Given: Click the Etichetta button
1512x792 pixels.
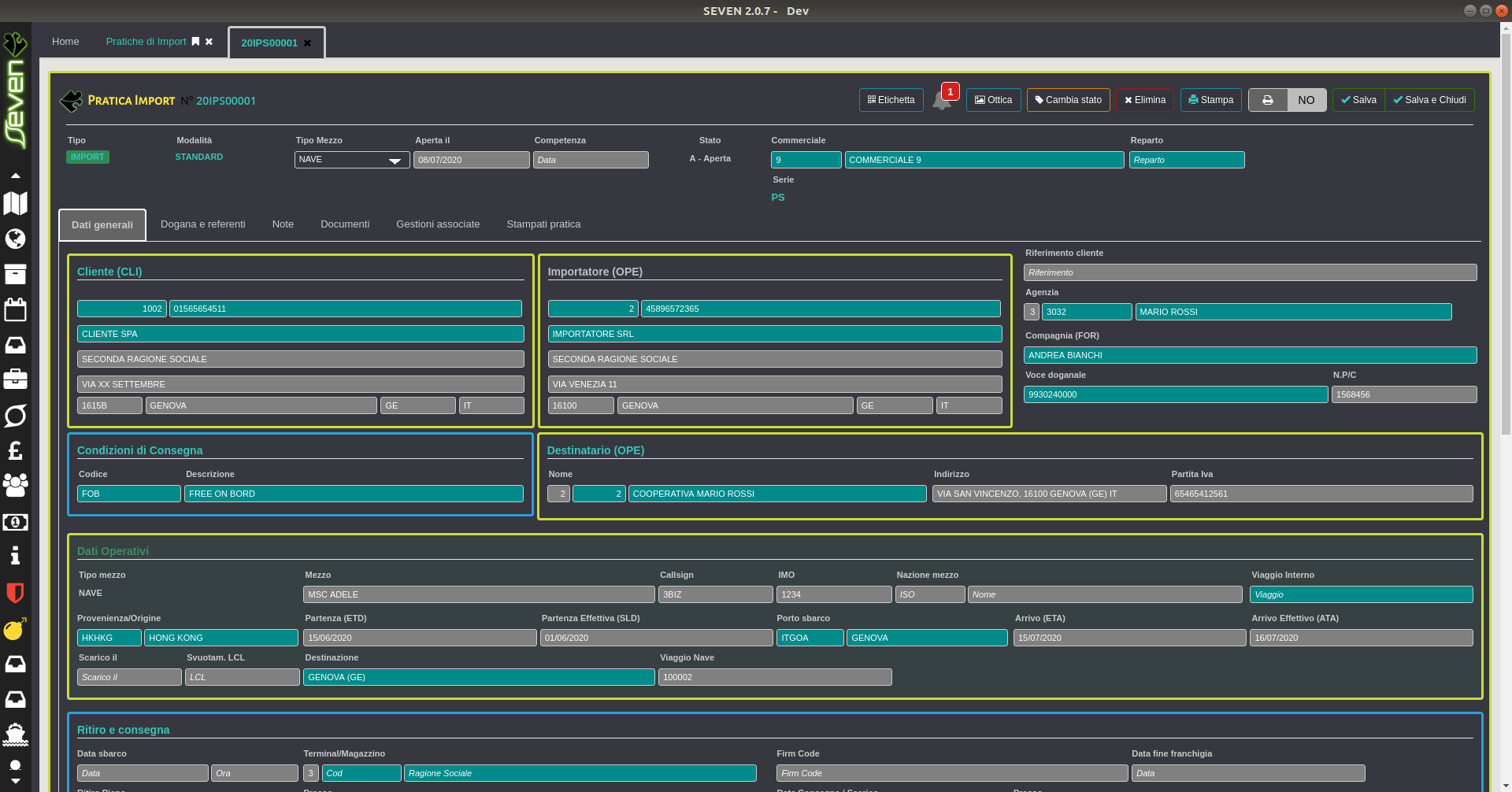Looking at the screenshot, I should 891,100.
